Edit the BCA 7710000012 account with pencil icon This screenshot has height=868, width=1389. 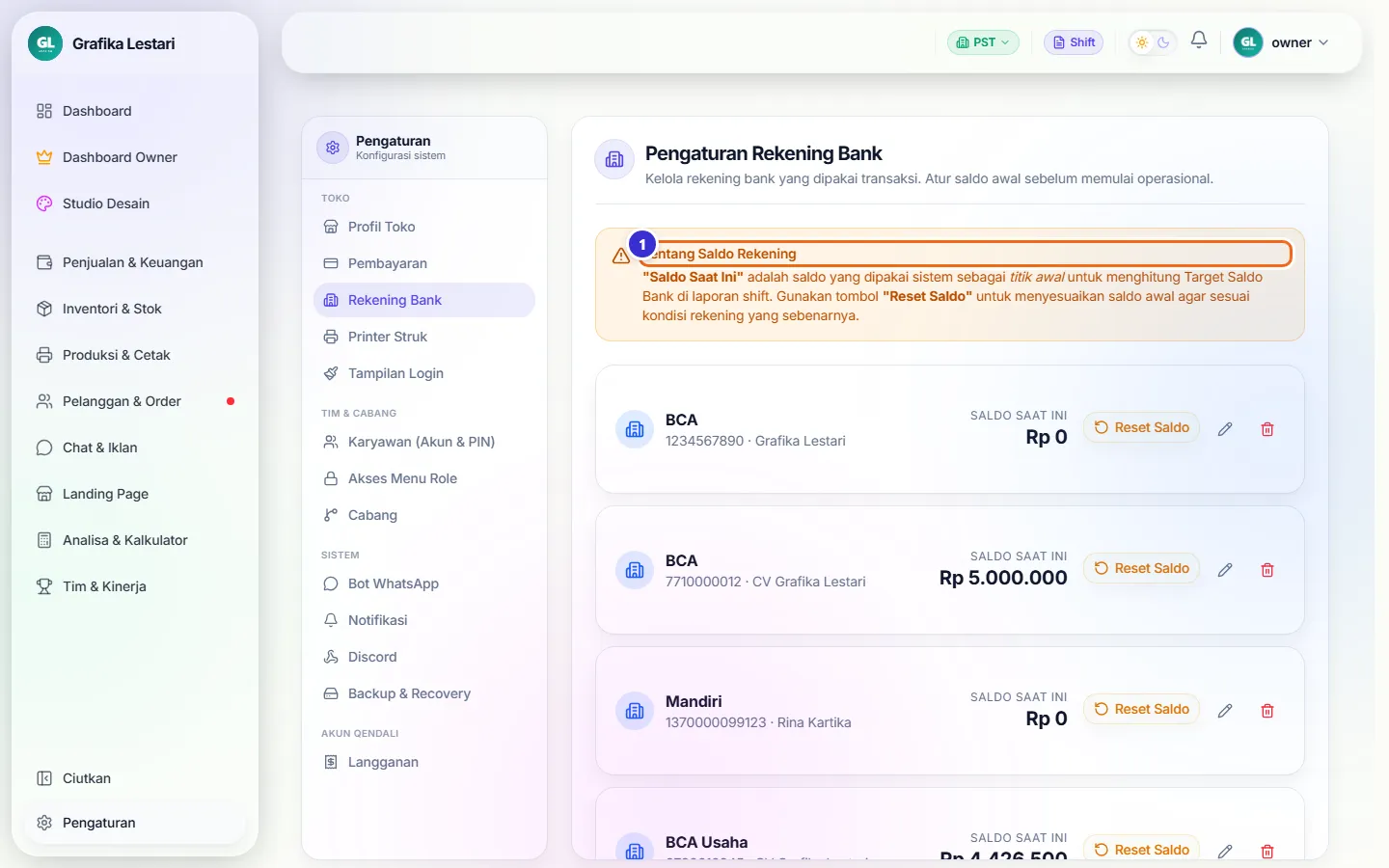pyautogui.click(x=1225, y=570)
